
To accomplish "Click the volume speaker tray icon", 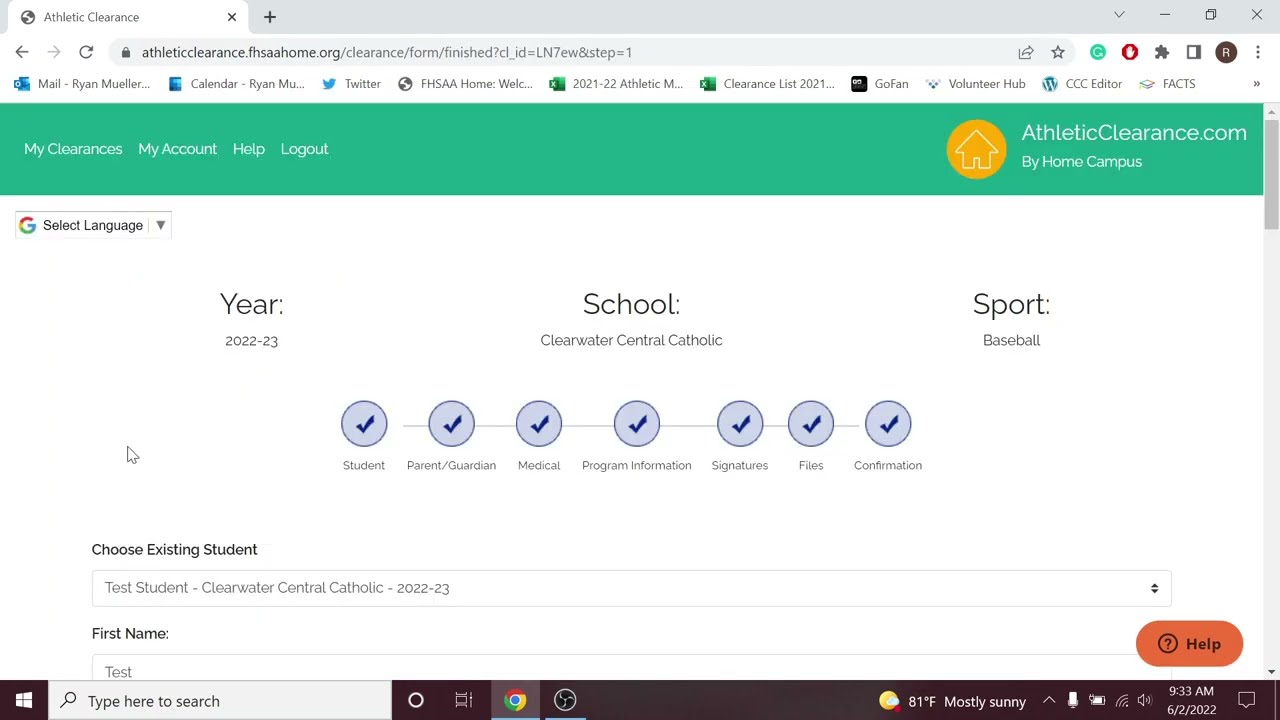I will click(x=1145, y=701).
